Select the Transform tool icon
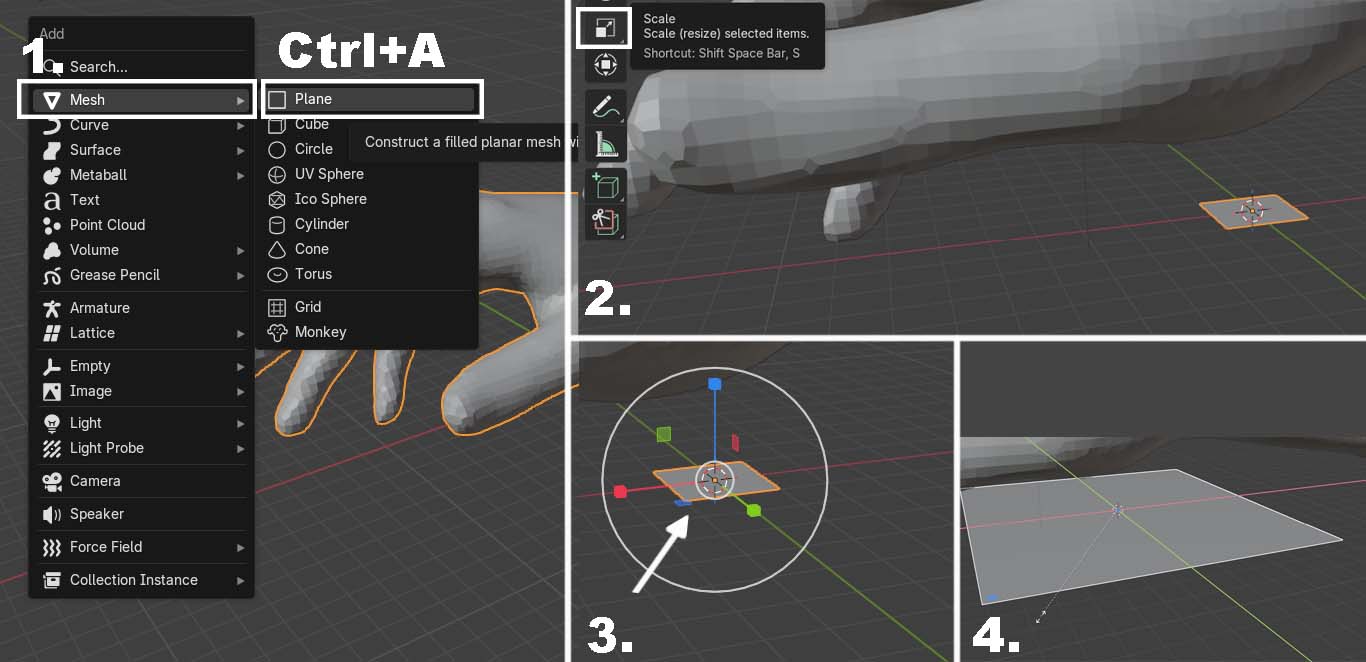 click(x=605, y=66)
